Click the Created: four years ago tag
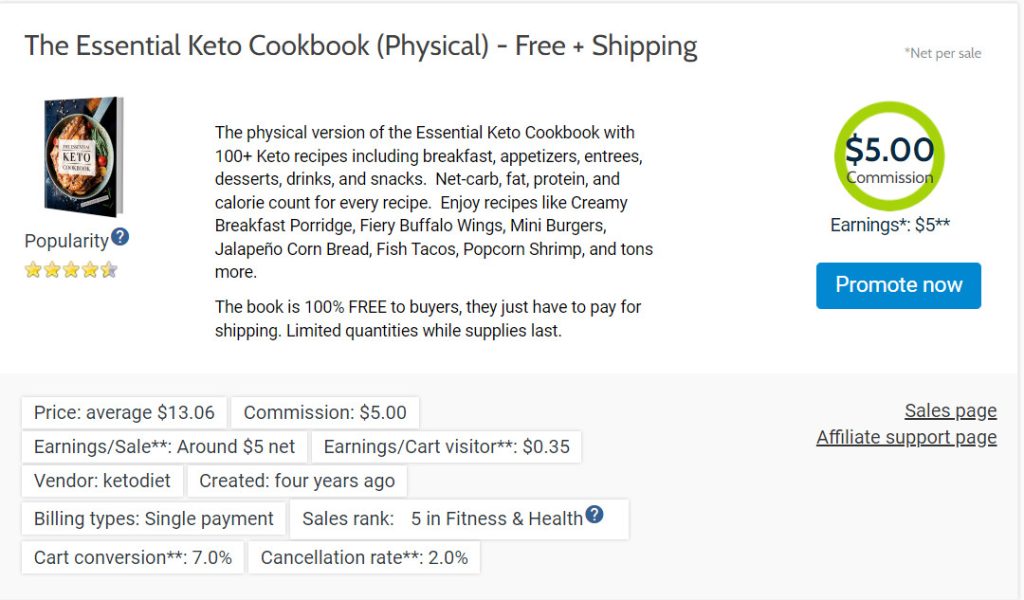 click(297, 481)
